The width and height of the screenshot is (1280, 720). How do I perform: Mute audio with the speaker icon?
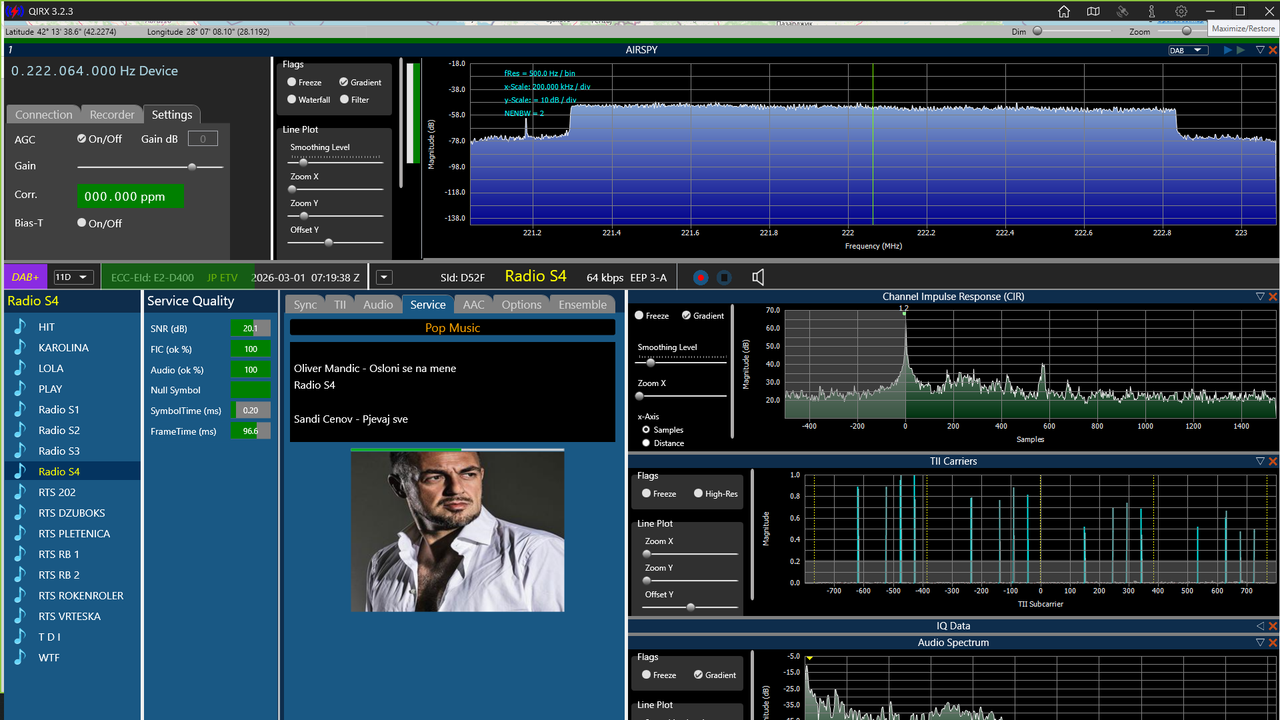coord(758,277)
